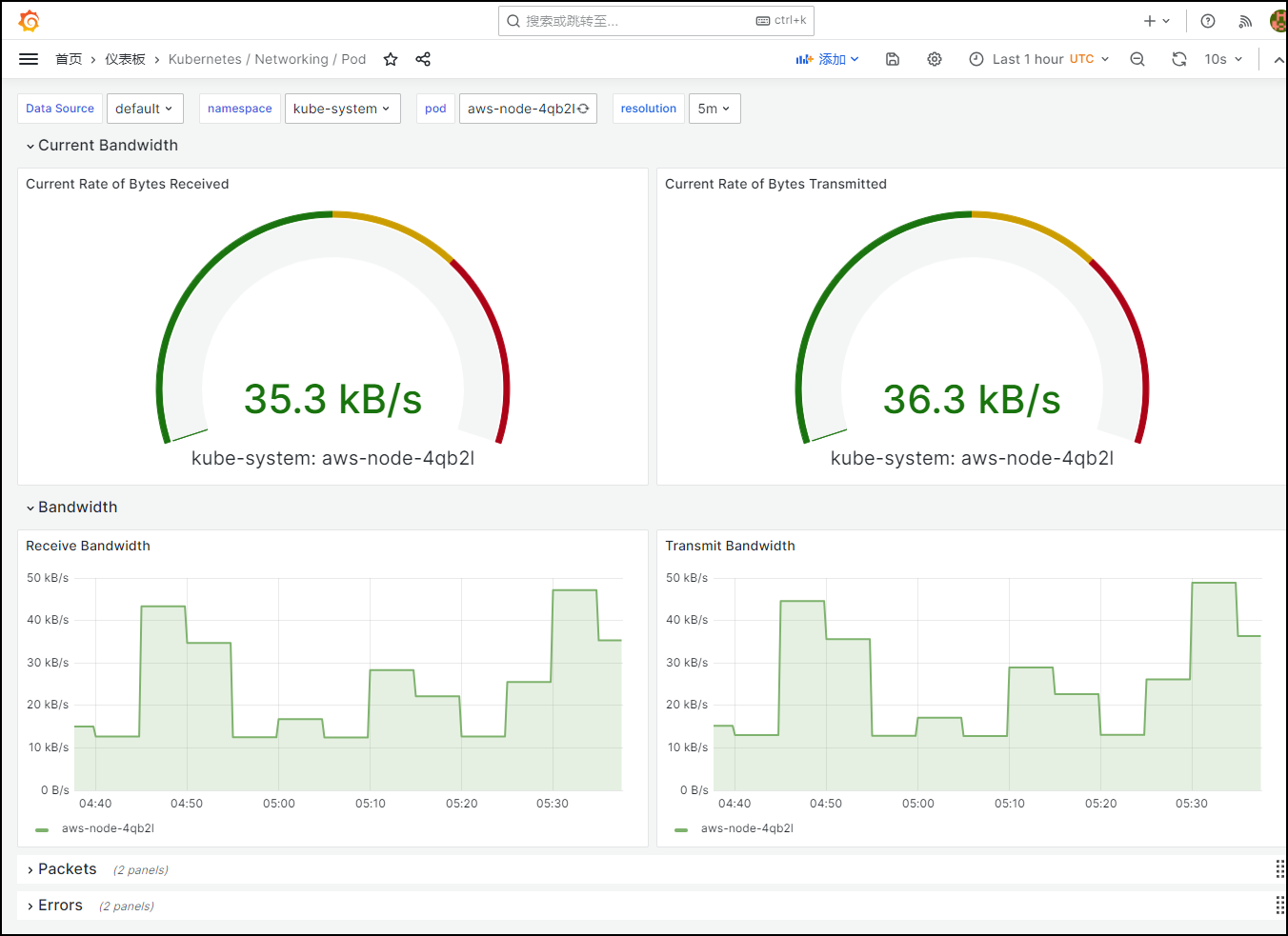Open the Last 1 hour time picker

pyautogui.click(x=1038, y=59)
